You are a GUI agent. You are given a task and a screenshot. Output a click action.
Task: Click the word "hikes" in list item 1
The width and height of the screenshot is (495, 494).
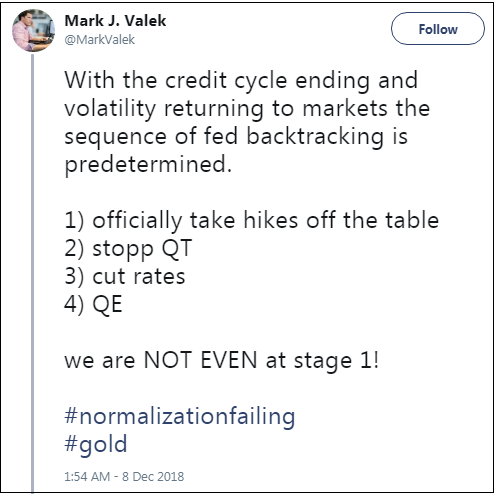tap(271, 220)
